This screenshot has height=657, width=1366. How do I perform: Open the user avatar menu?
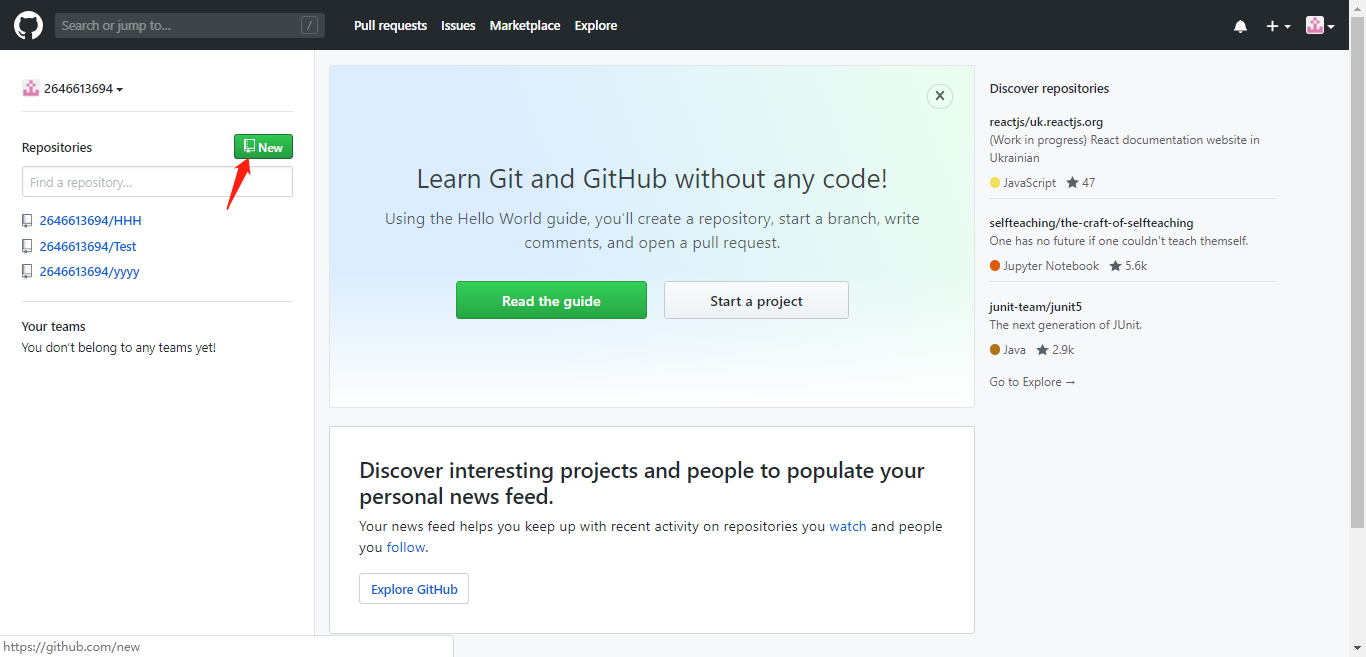1320,25
